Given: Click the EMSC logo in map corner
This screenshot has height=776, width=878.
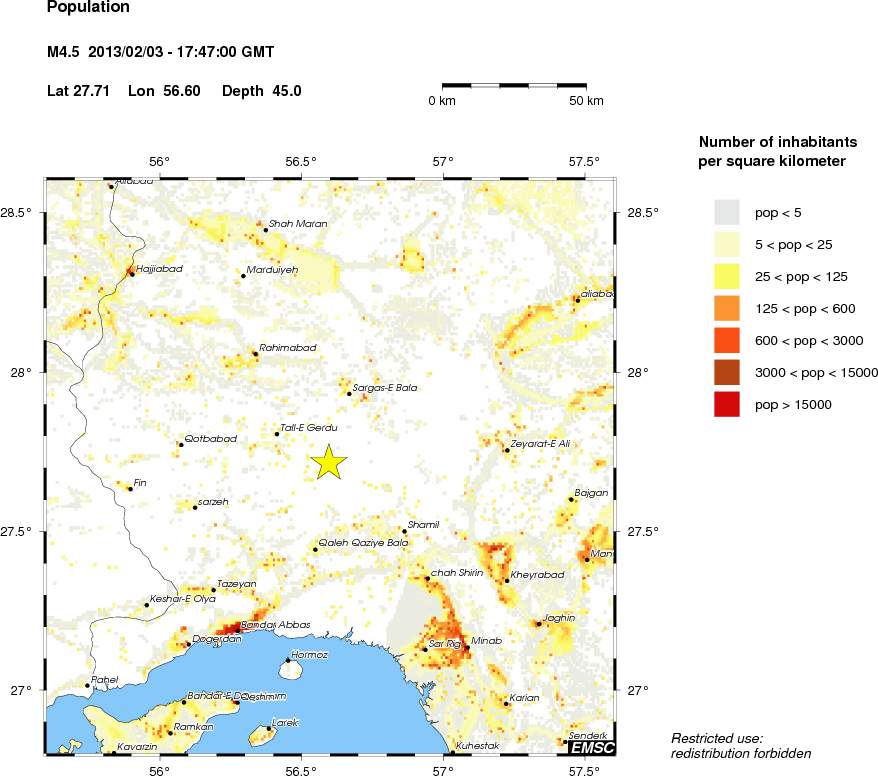Looking at the screenshot, I should point(591,747).
